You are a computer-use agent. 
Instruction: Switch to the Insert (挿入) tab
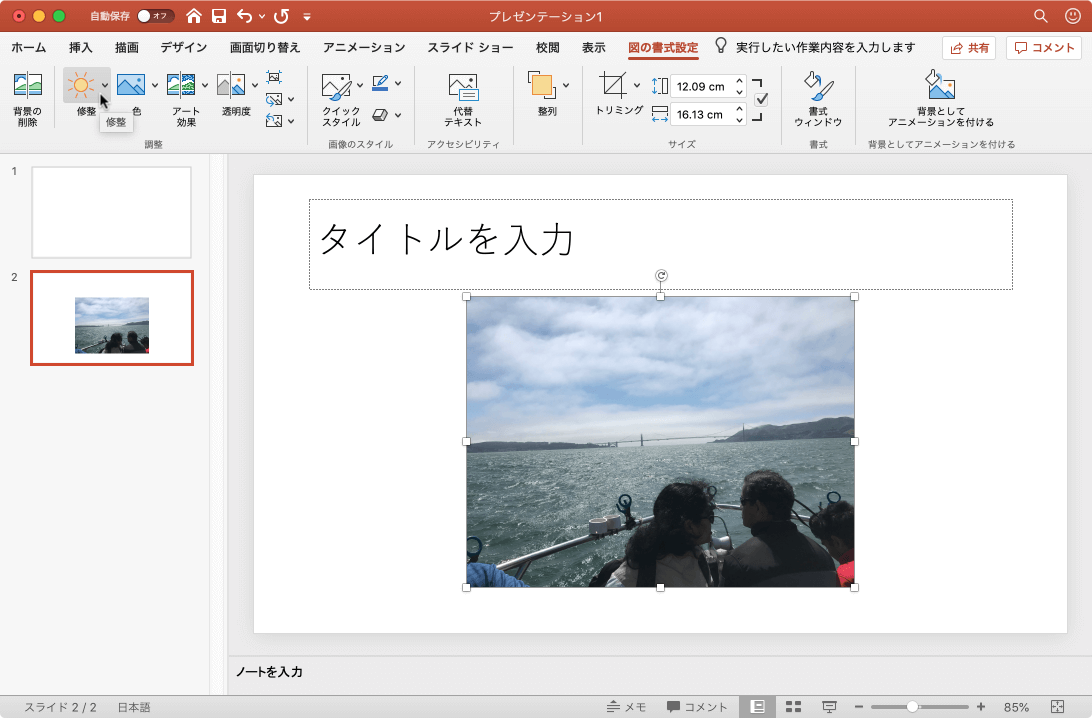(81, 47)
